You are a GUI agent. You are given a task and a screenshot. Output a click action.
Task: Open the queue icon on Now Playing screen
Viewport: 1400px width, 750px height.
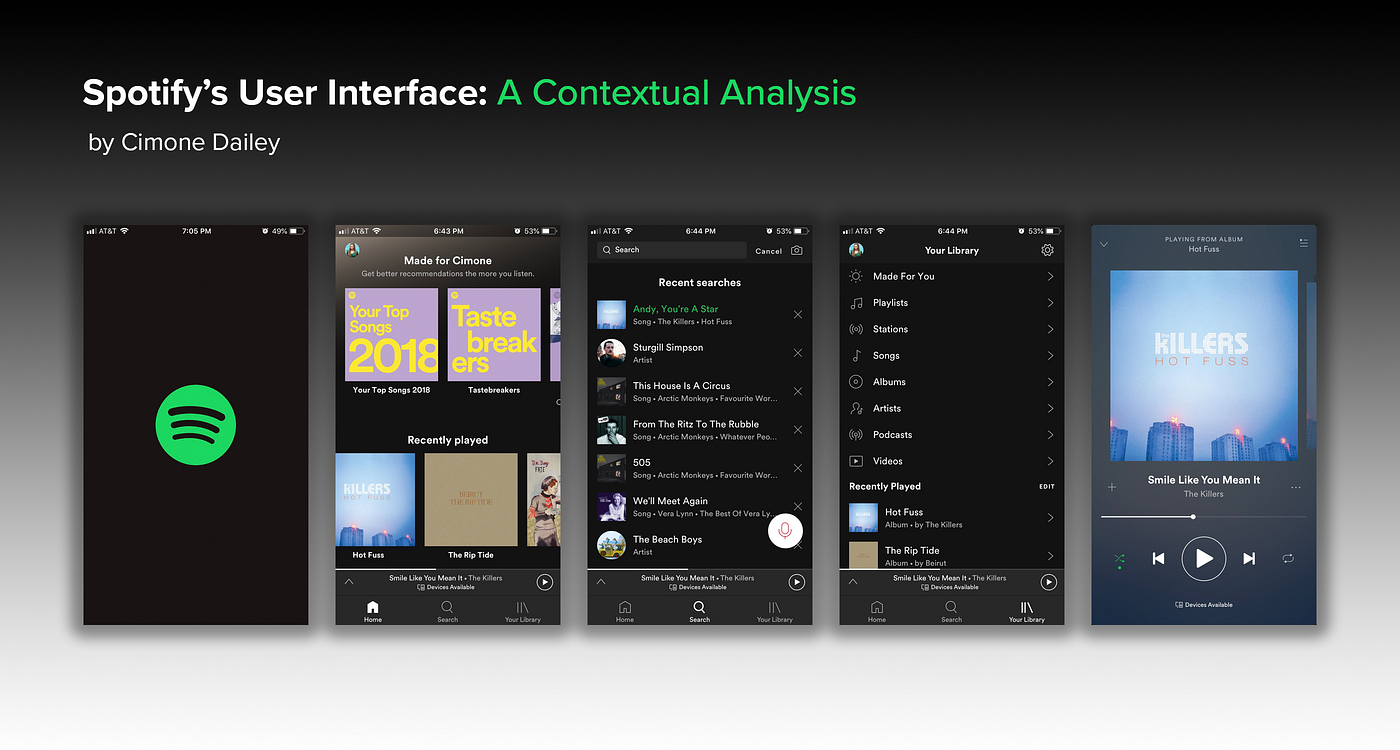pyautogui.click(x=1301, y=242)
